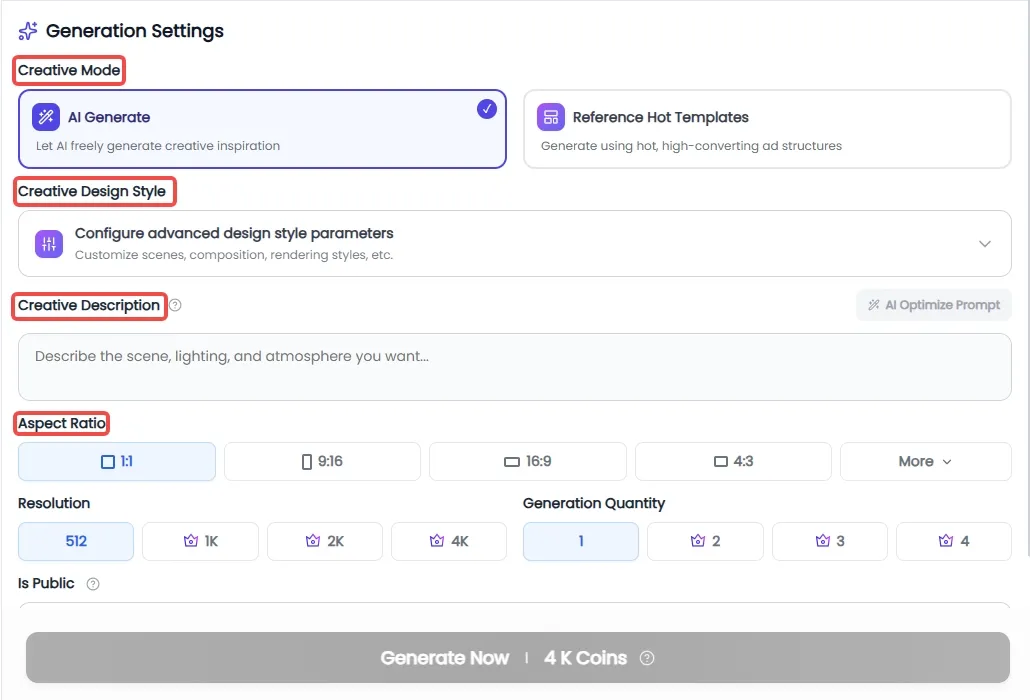Click help icon beside Creative Description
Image resolution: width=1030 pixels, height=700 pixels.
175,305
